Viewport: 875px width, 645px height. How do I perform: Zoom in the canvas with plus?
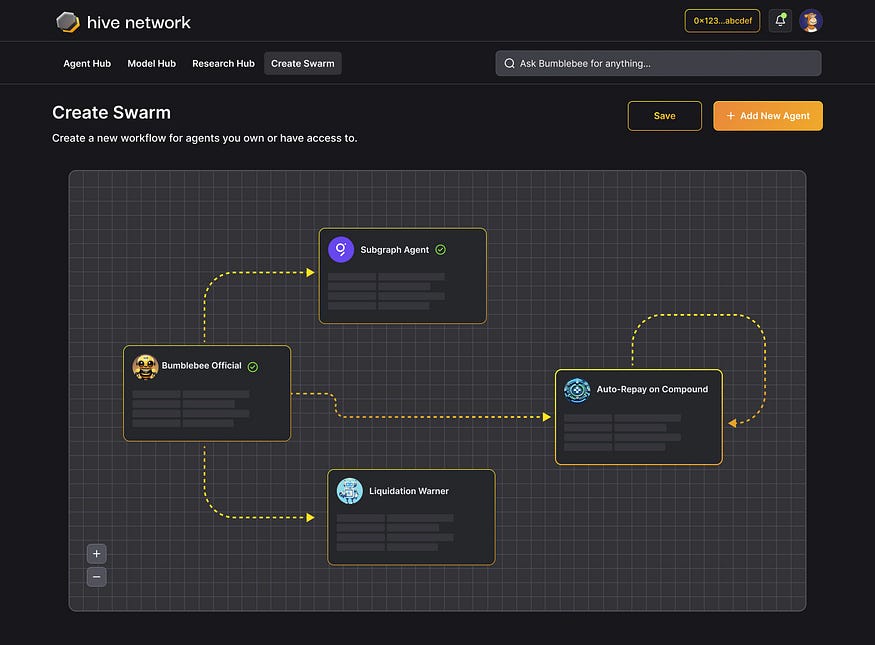tap(97, 553)
